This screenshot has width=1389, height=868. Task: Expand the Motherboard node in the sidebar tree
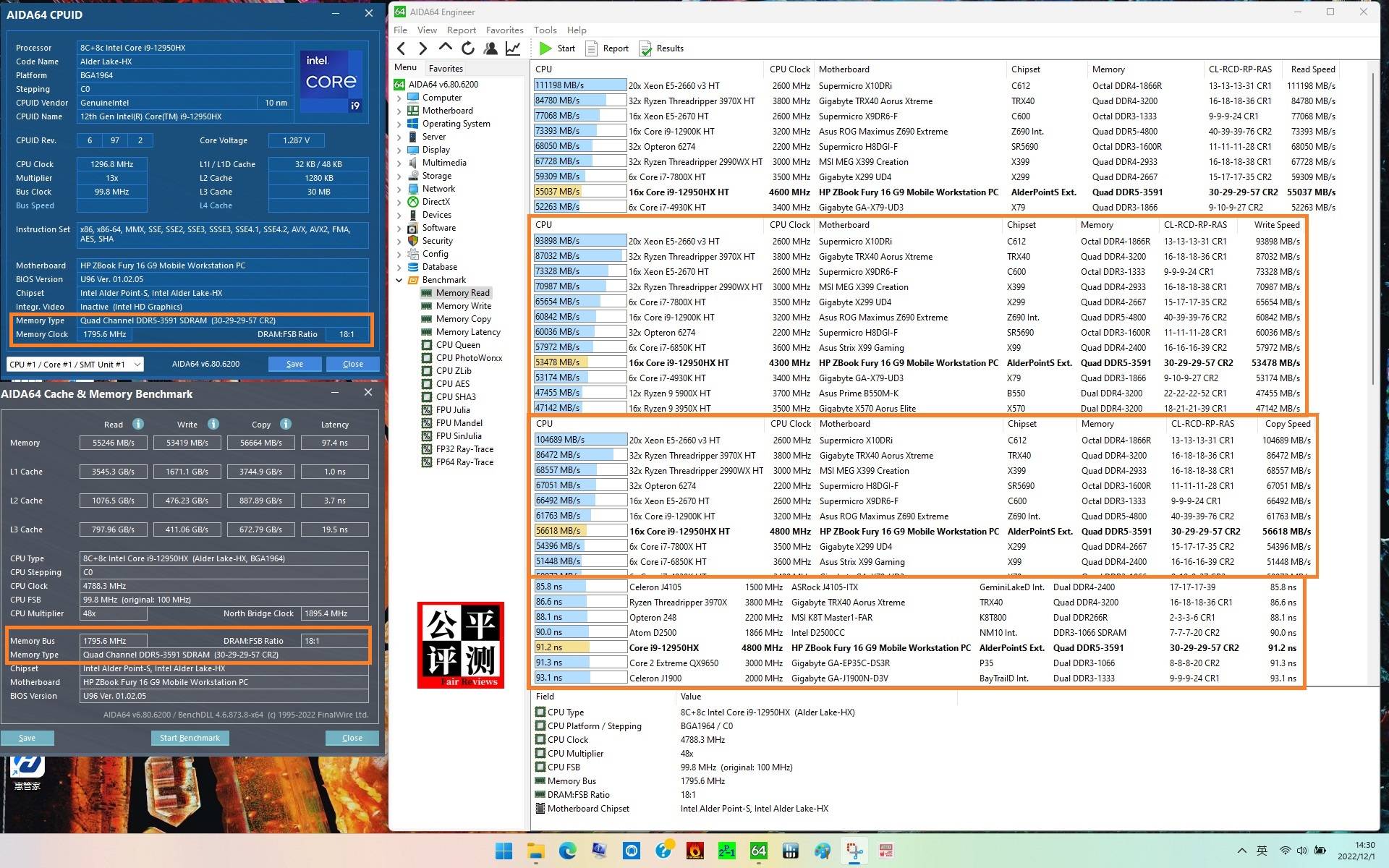coord(399,111)
